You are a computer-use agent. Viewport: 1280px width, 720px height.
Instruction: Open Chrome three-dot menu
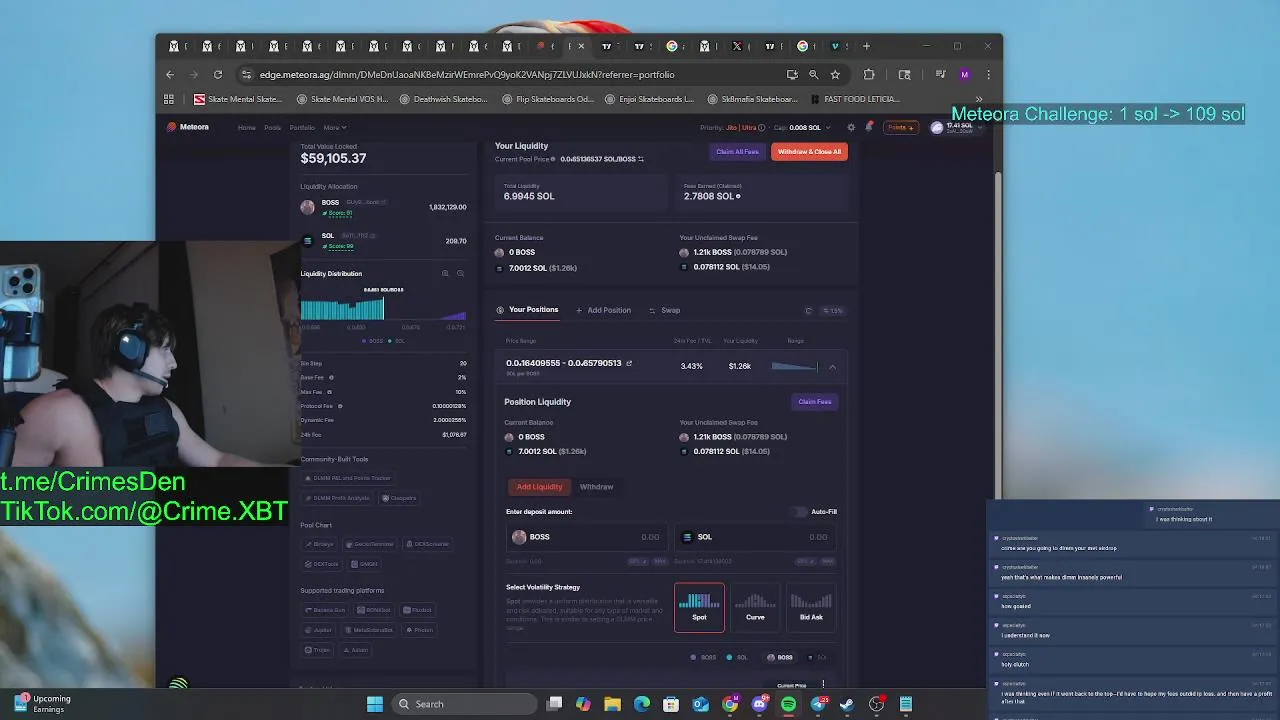click(x=988, y=74)
